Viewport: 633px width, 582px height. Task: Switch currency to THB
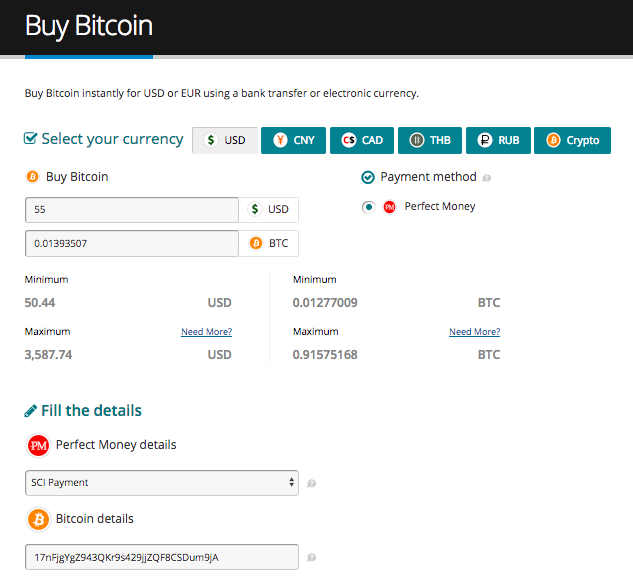pos(430,140)
